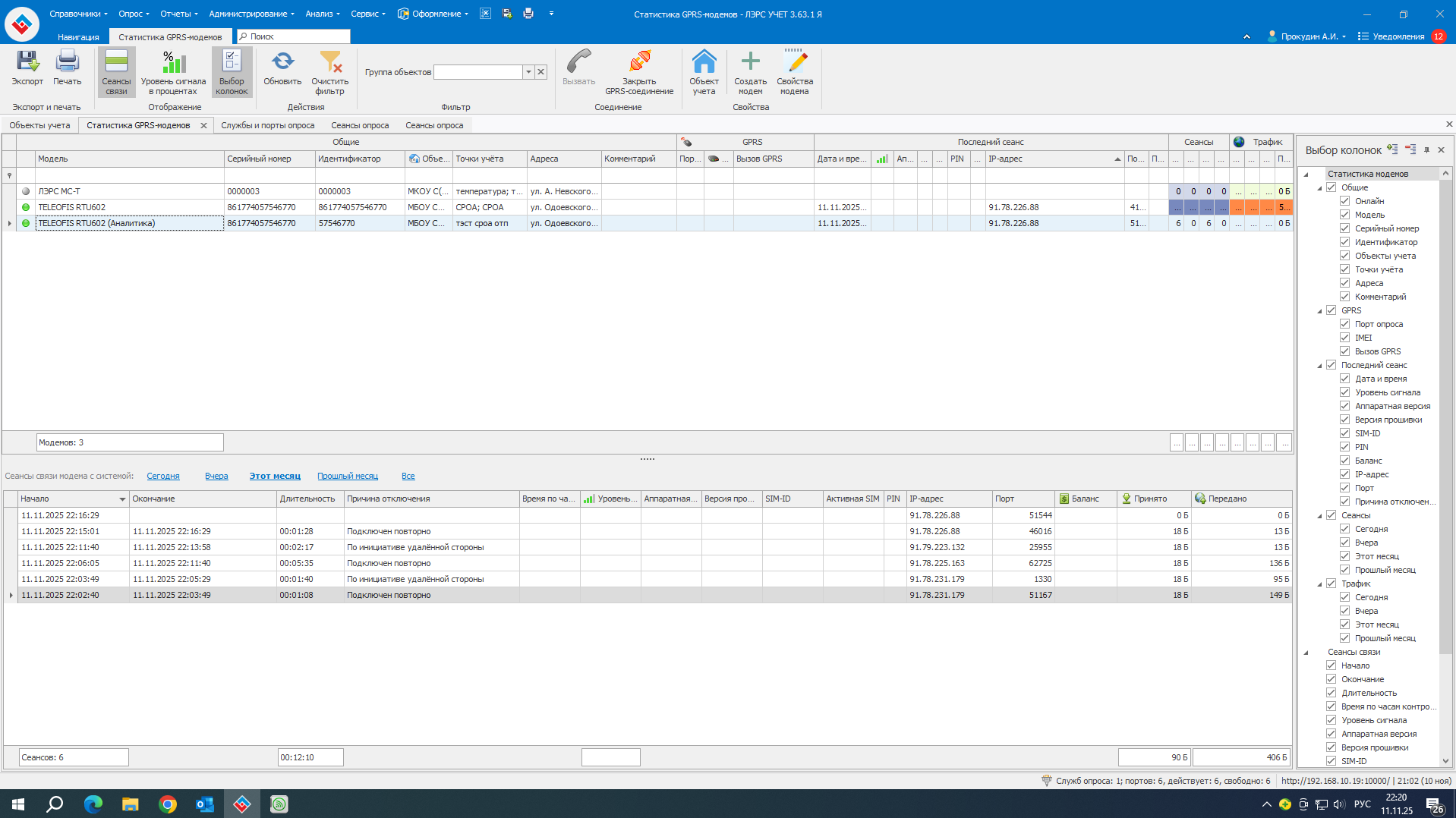Screen dimensions: 1456x818
Task: Click Очистить фильтр funnel icon
Action: 330,62
